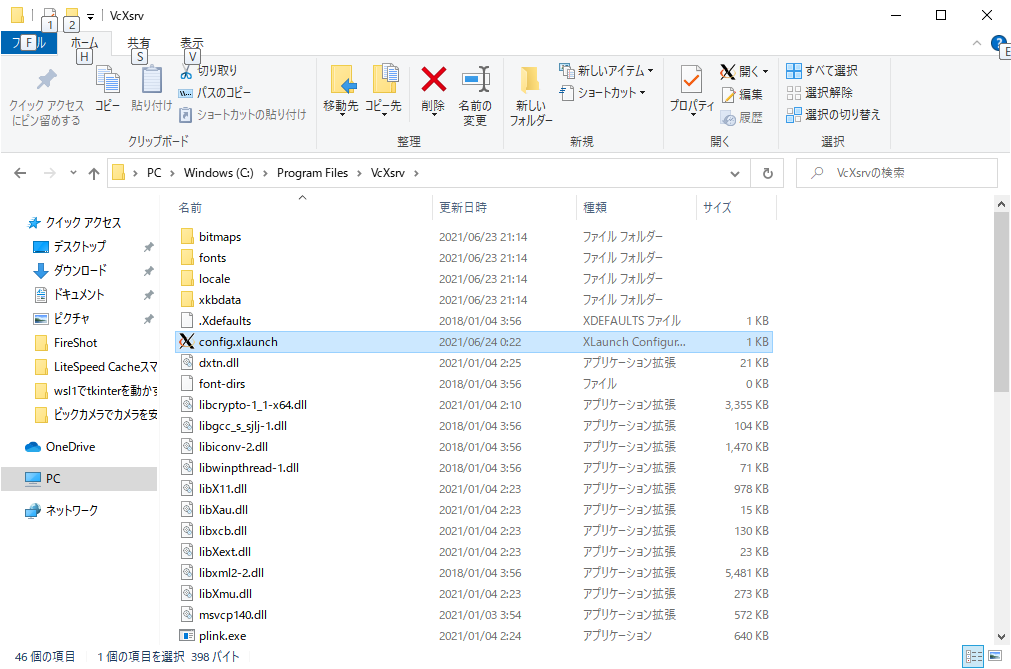The image size is (1011, 669).
Task: Switch to Details view icon in status bar
Action: 973,656
